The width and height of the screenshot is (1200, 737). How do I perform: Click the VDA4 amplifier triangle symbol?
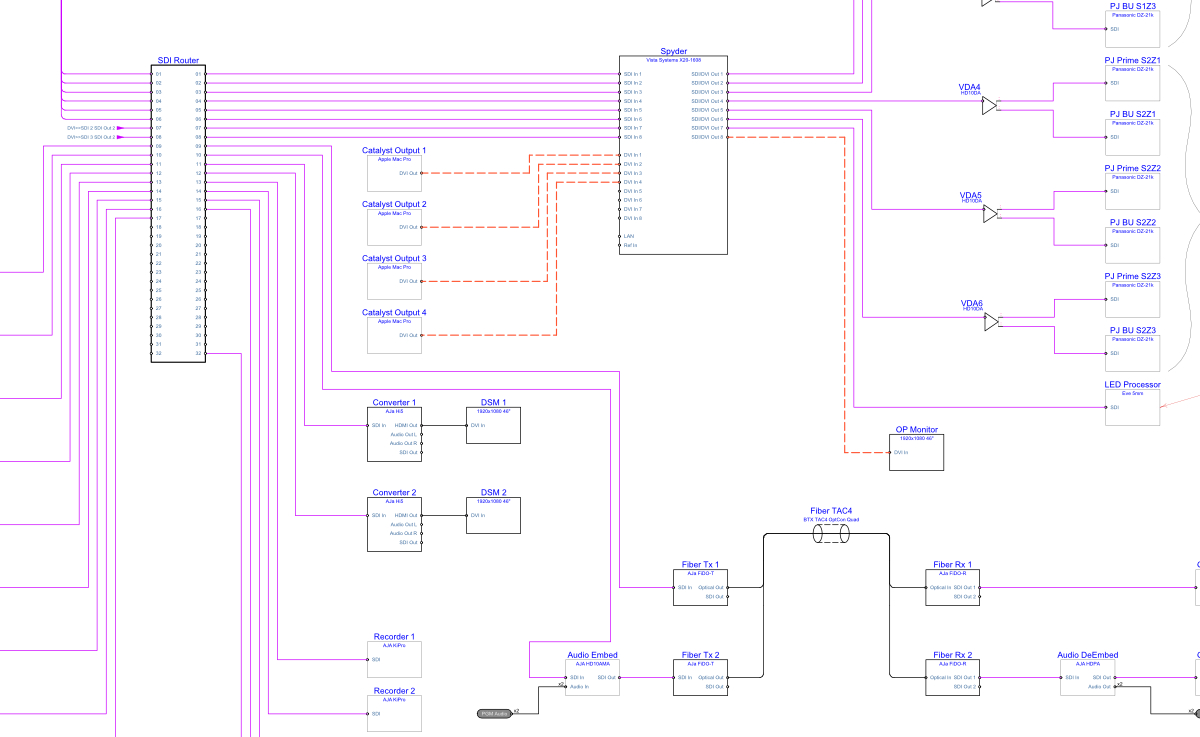point(989,106)
